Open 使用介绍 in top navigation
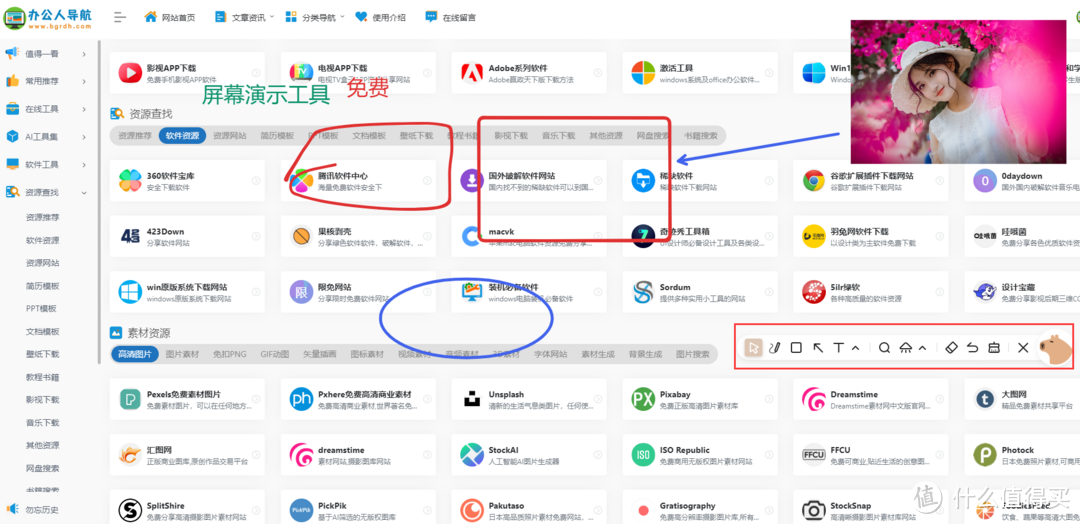The width and height of the screenshot is (1080, 524). pos(380,17)
